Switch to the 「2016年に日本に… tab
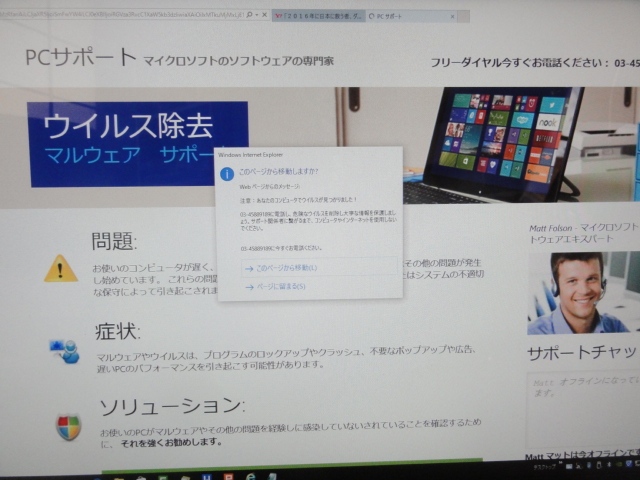 319,16
